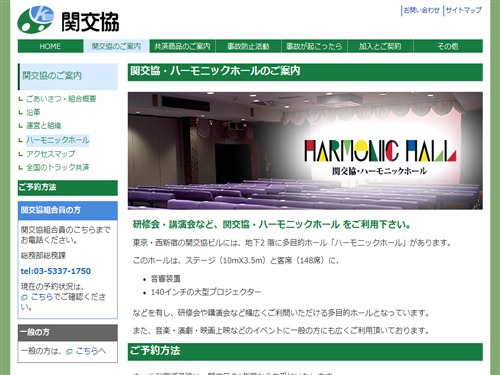Screen dimensions: 500x375
Task: Go to the 事故防止活動 tab
Action: point(248,46)
